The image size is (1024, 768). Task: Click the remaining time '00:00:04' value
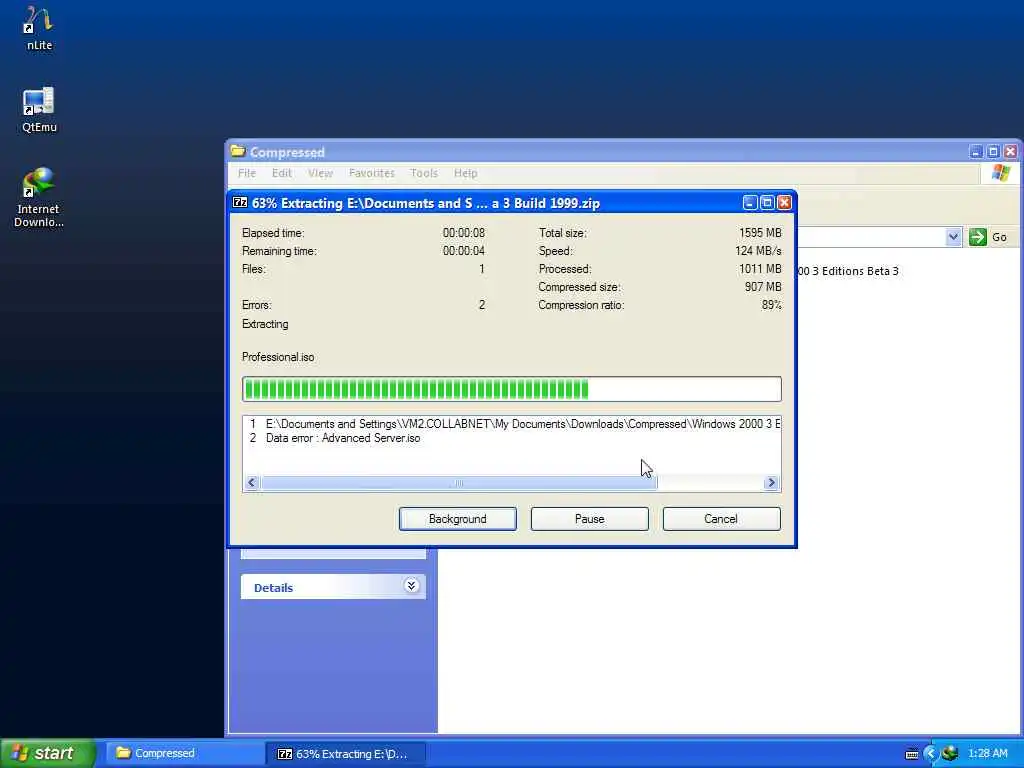pos(464,251)
